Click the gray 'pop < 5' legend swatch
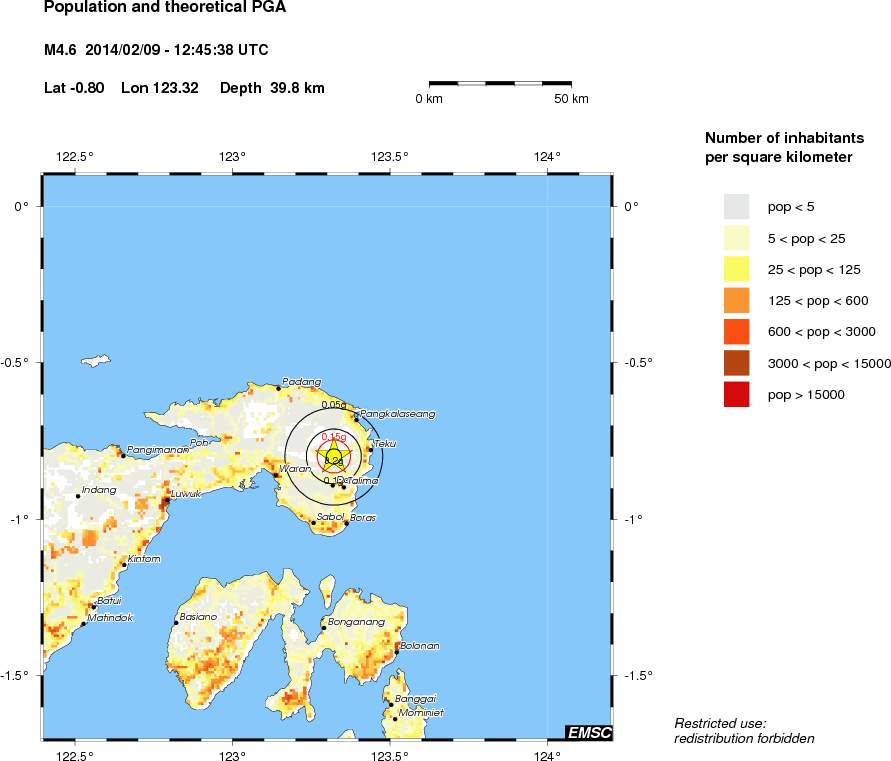 [x=736, y=207]
